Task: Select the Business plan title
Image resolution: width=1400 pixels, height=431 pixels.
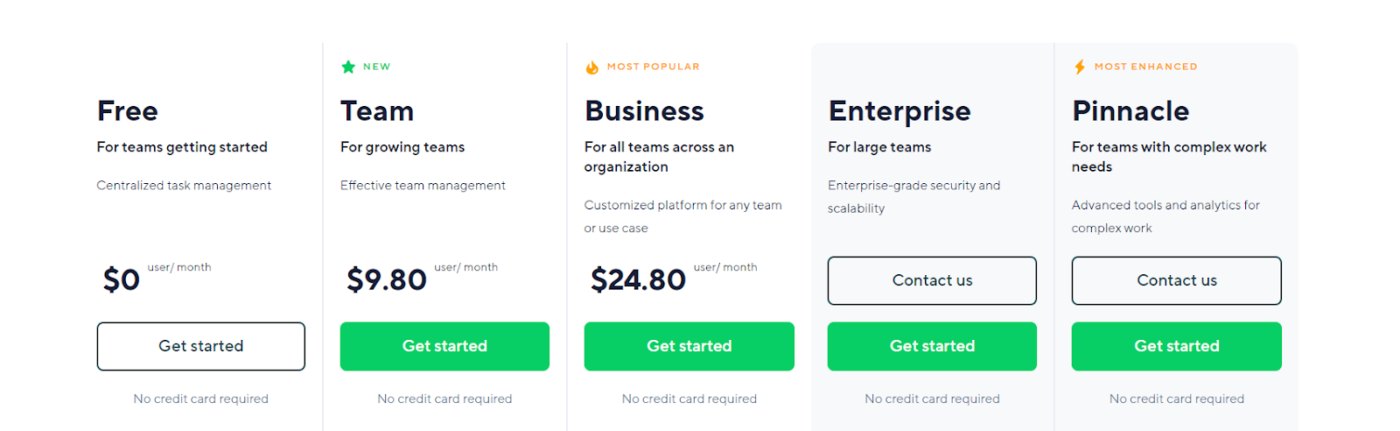Action: (644, 110)
